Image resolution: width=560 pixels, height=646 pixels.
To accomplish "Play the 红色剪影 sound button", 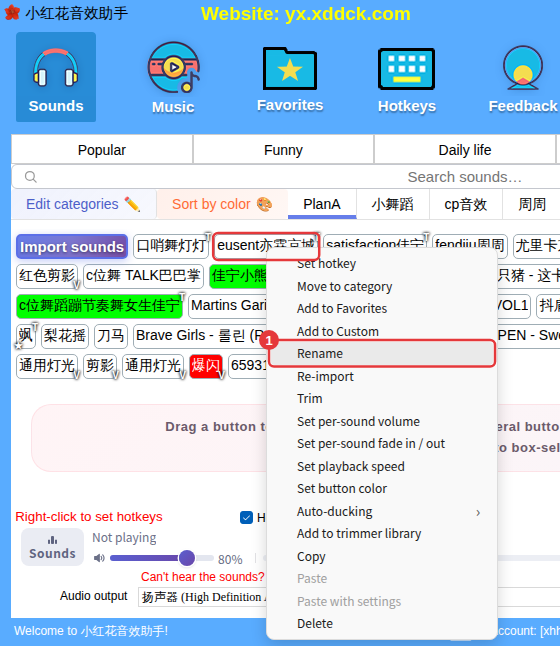I will 47,276.
